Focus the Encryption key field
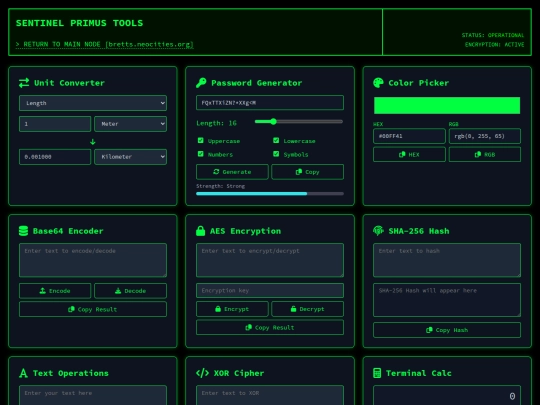The height and width of the screenshot is (405, 540). click(x=270, y=291)
